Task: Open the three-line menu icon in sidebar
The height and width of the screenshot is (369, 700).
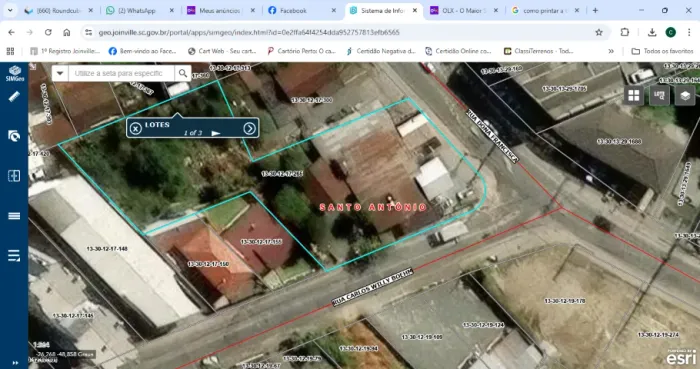Action: click(14, 216)
